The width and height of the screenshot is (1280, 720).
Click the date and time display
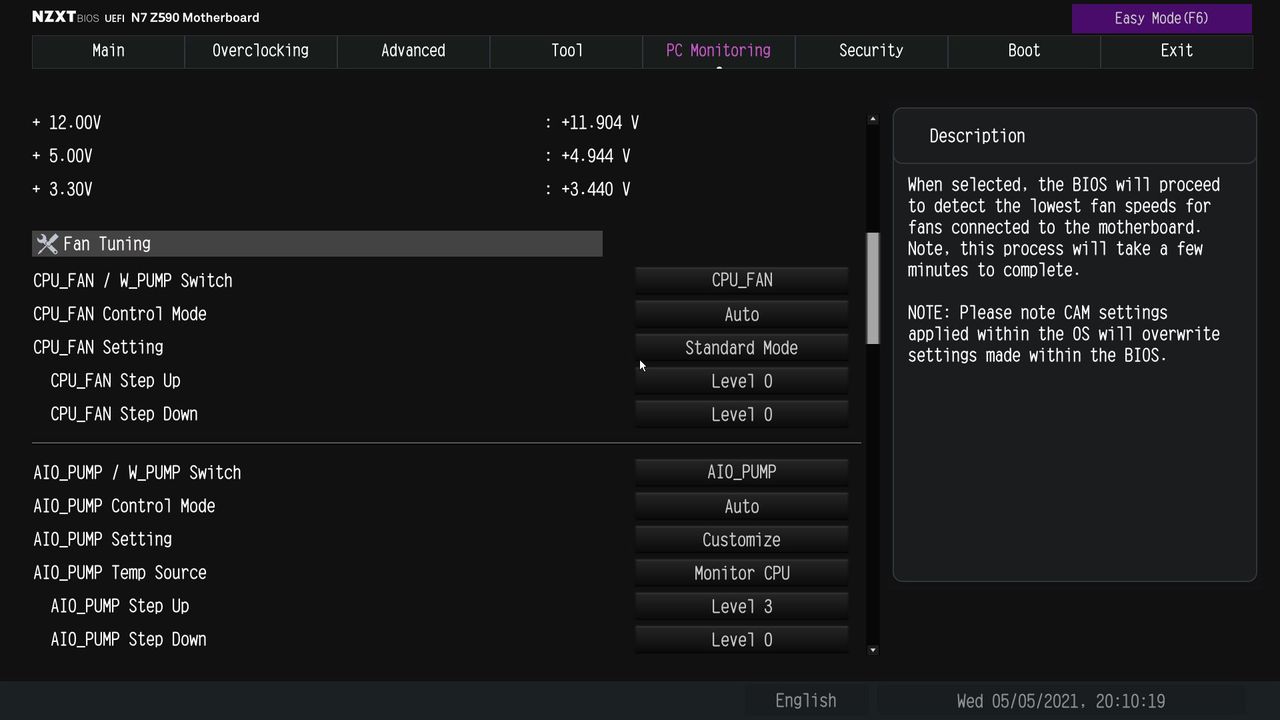tap(1061, 701)
